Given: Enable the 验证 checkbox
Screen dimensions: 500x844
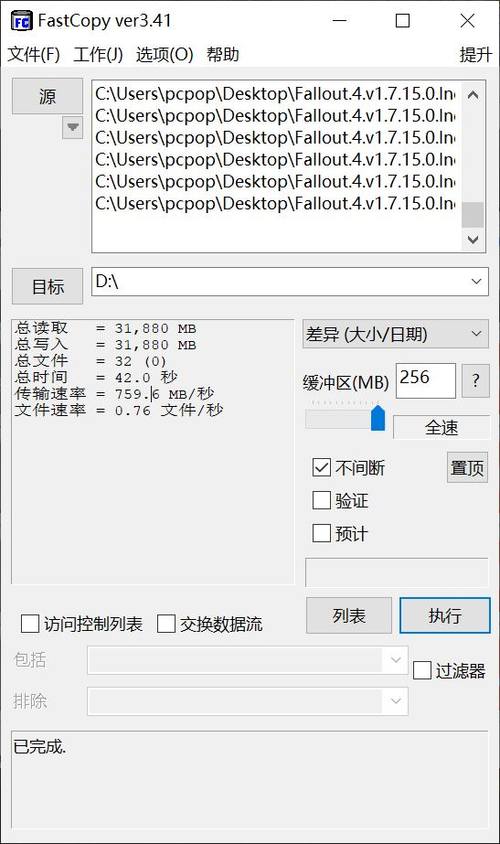Looking at the screenshot, I should (x=321, y=500).
